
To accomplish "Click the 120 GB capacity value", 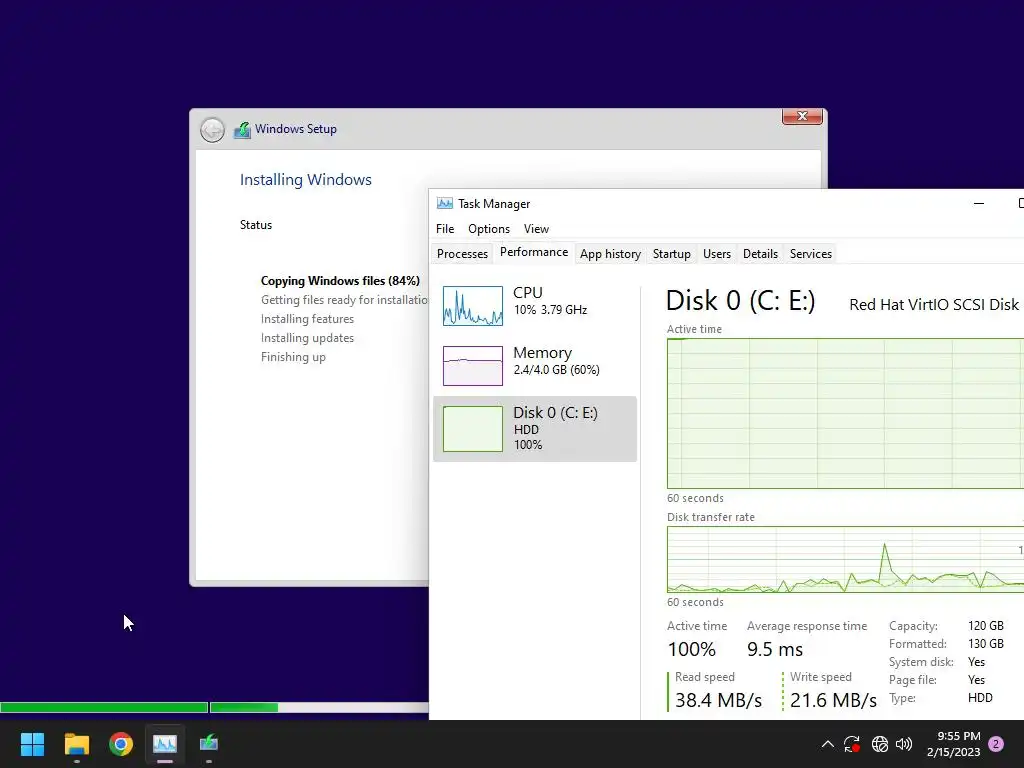I will (985, 626).
